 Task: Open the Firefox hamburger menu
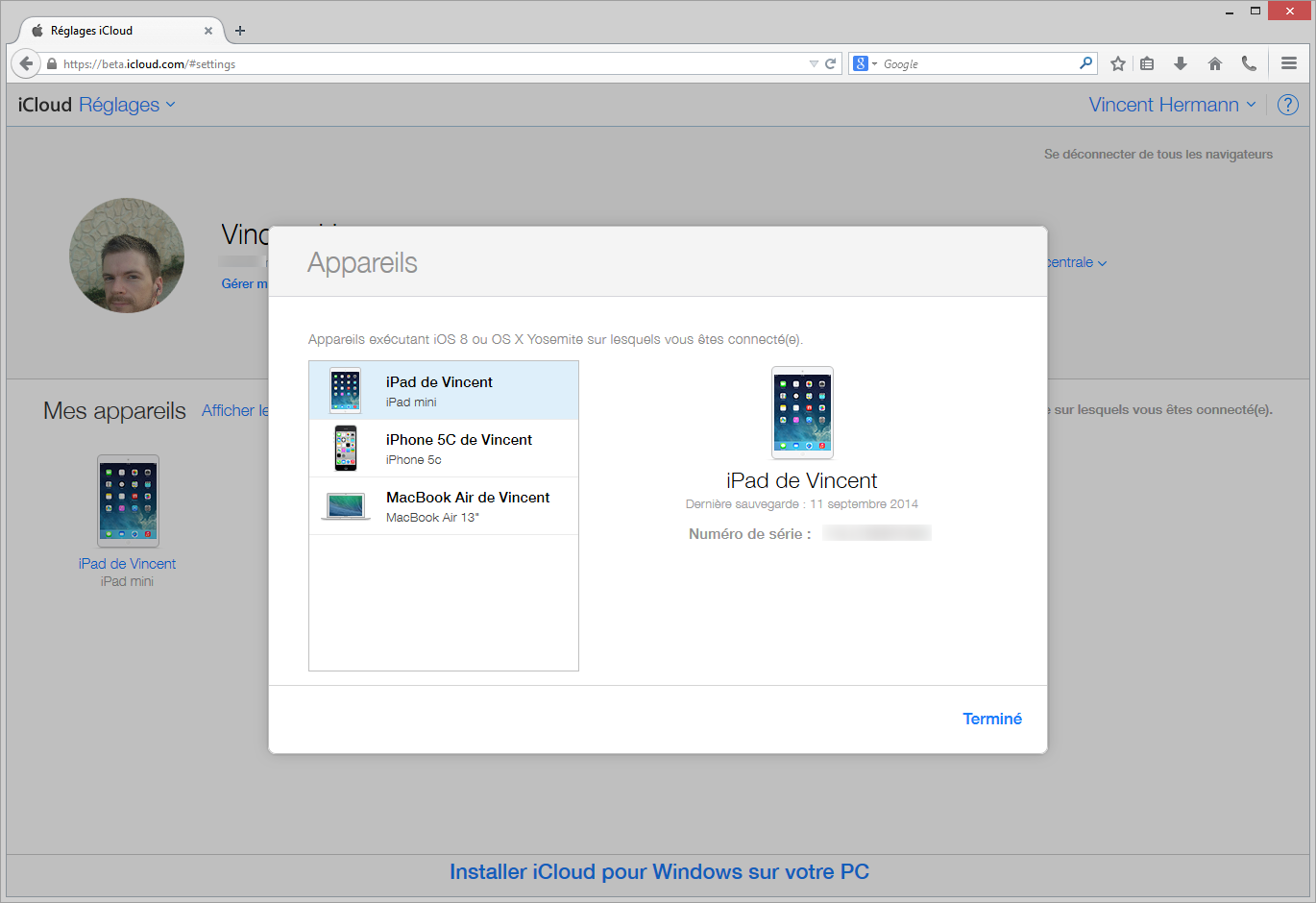(x=1289, y=63)
